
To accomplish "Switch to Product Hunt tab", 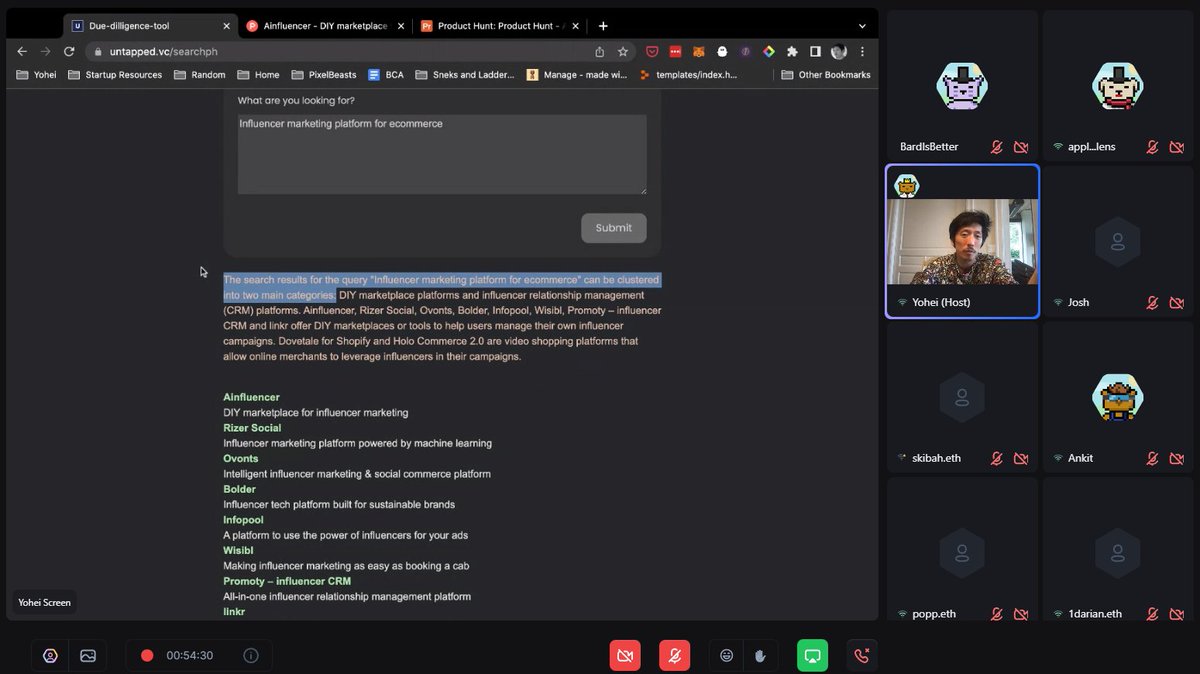I will [x=500, y=26].
